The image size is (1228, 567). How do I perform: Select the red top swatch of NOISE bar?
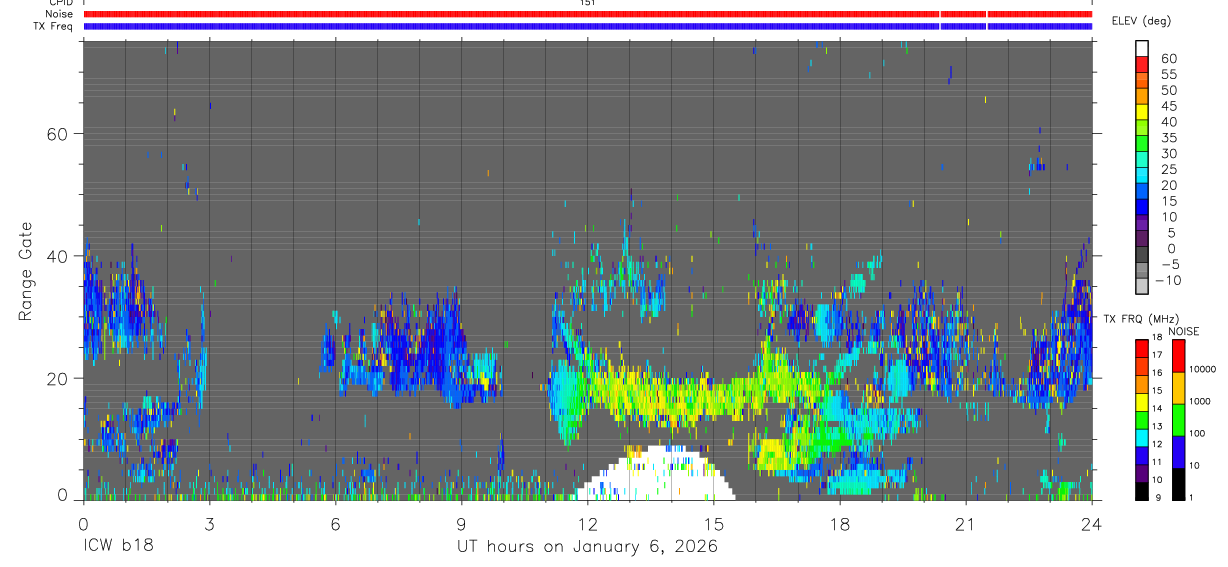pyautogui.click(x=1178, y=355)
